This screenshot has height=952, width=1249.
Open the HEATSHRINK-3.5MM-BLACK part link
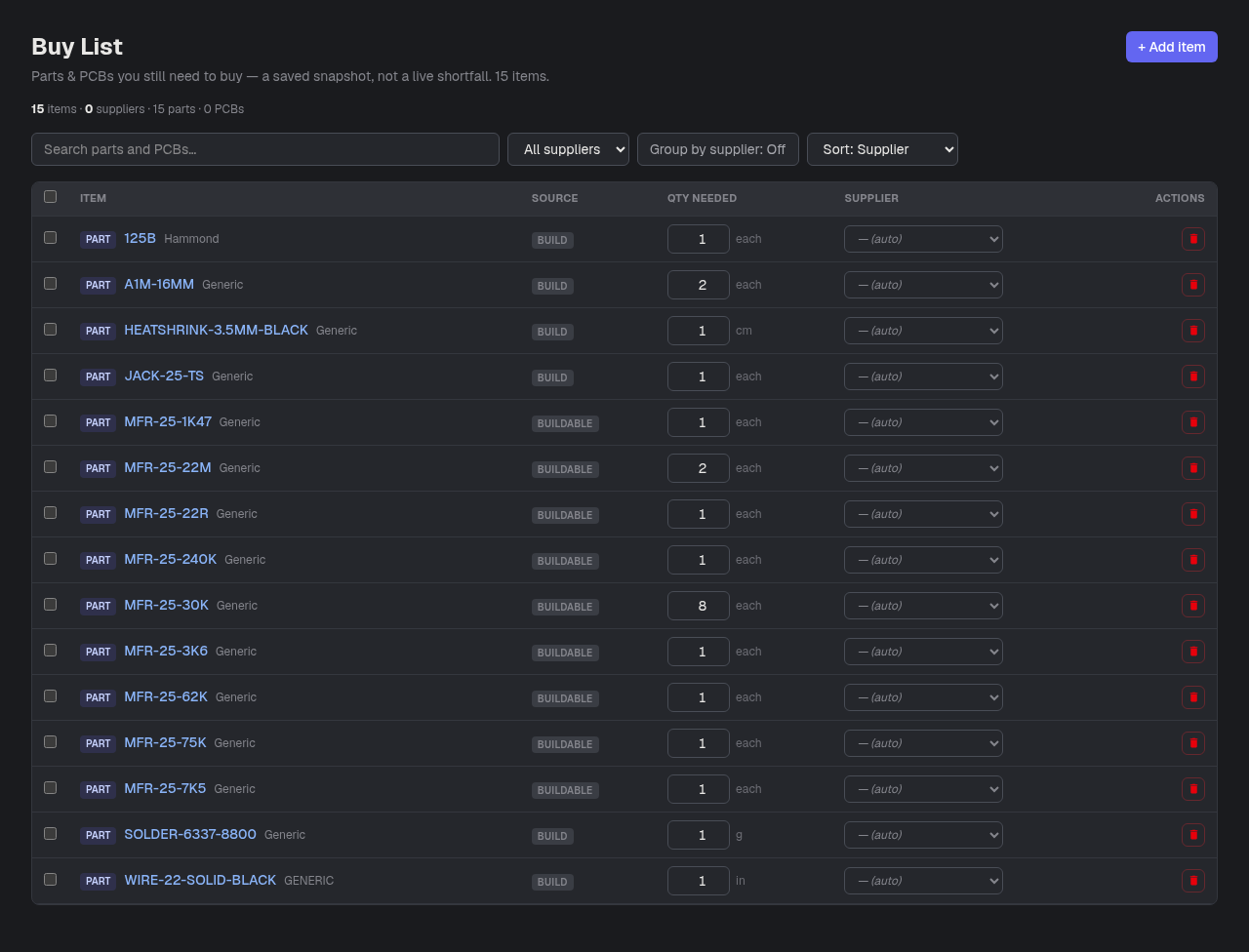pos(216,330)
